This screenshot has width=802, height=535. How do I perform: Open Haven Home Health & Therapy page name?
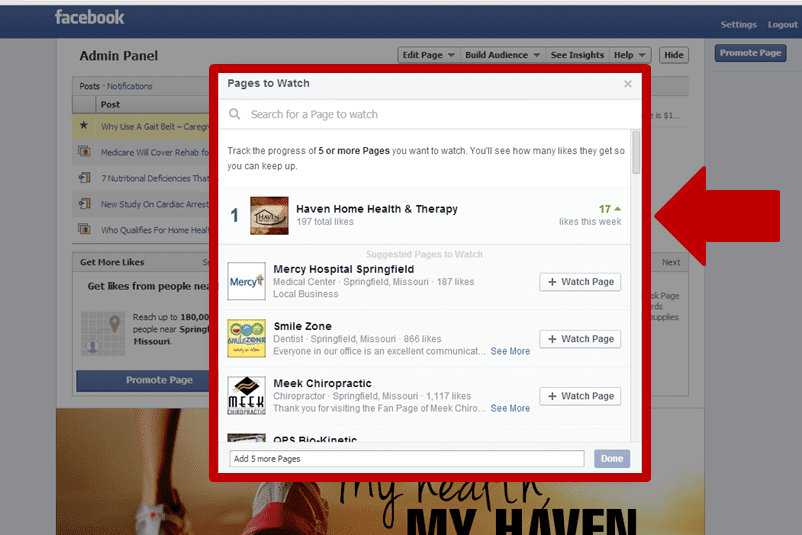377,209
